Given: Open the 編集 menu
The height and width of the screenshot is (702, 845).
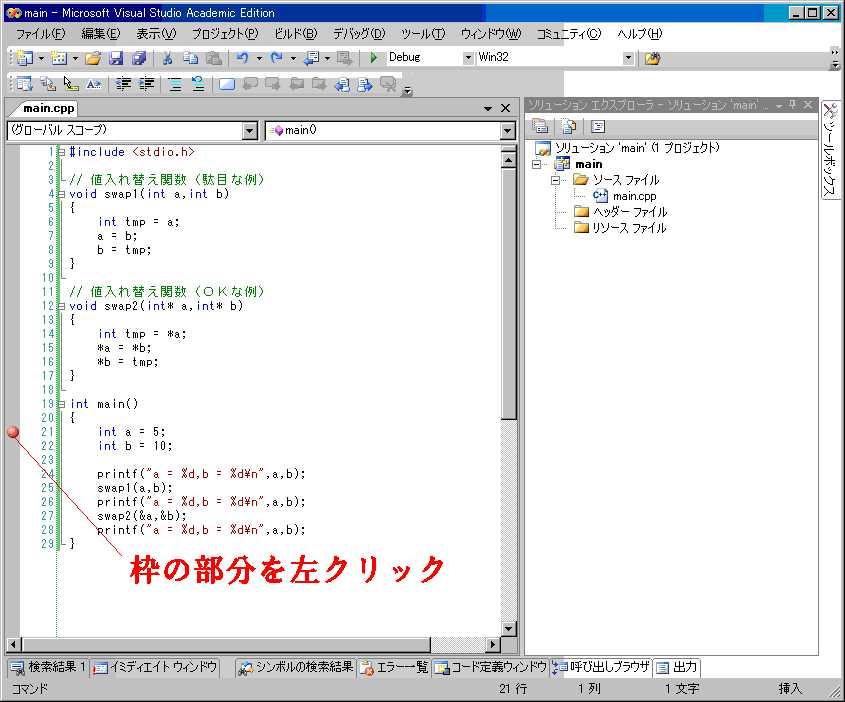Looking at the screenshot, I should [x=101, y=34].
